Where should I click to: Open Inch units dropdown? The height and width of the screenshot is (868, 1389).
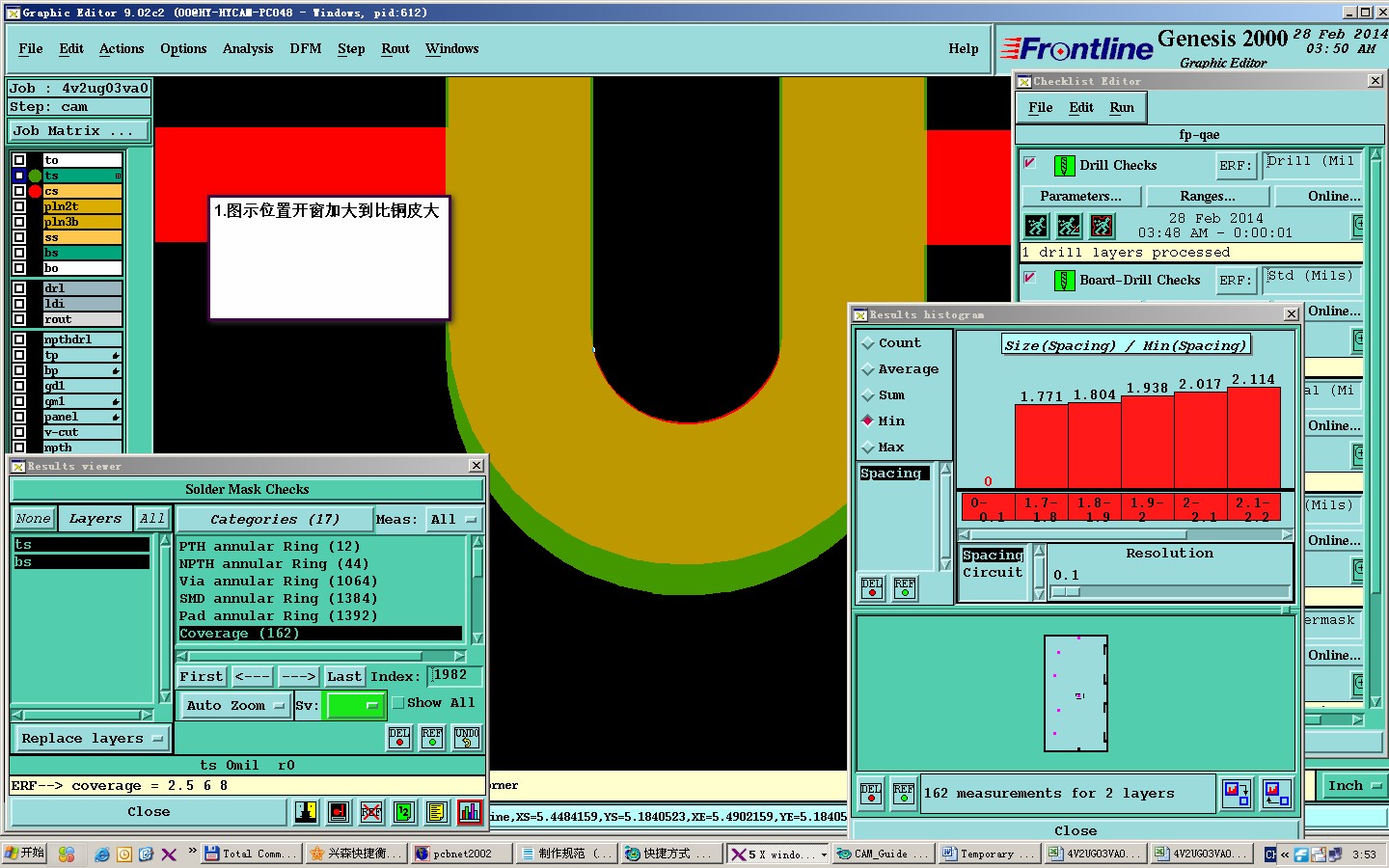click(x=1354, y=786)
